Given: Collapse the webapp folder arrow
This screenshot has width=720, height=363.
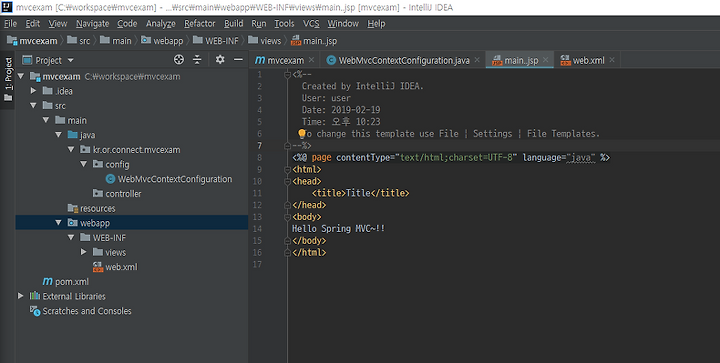Looking at the screenshot, I should 58,223.
